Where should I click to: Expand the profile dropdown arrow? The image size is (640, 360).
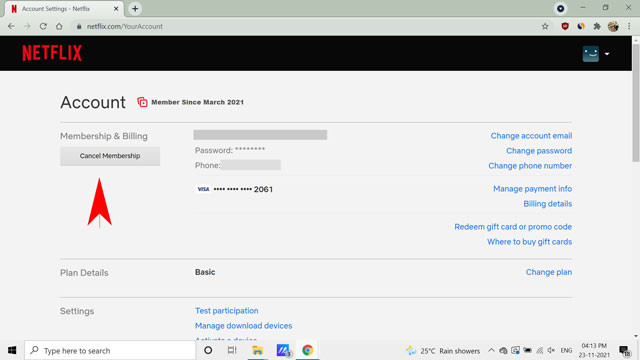point(607,54)
